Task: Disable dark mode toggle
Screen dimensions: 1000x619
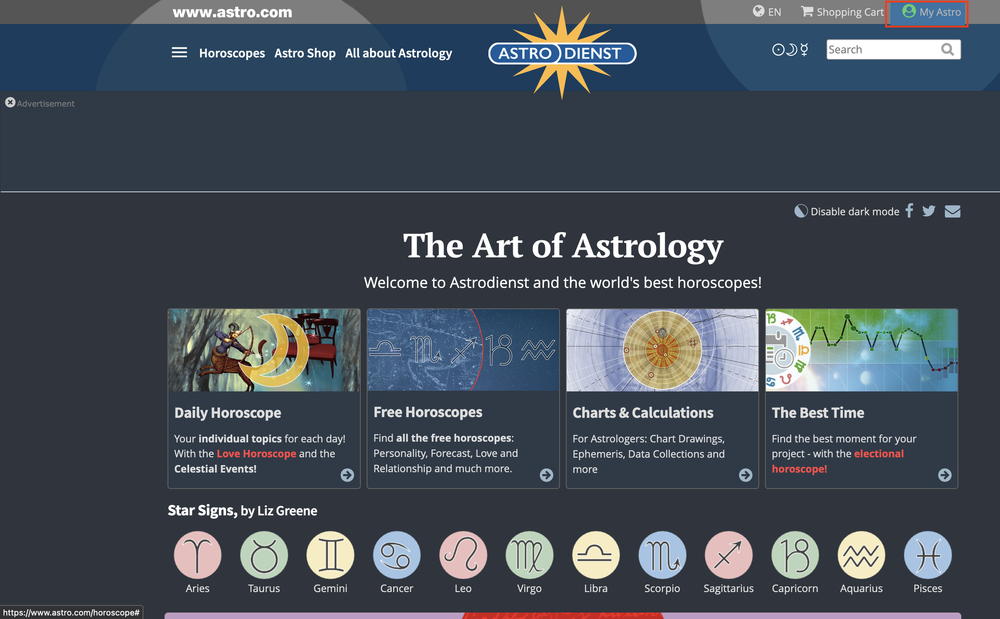Action: click(847, 211)
